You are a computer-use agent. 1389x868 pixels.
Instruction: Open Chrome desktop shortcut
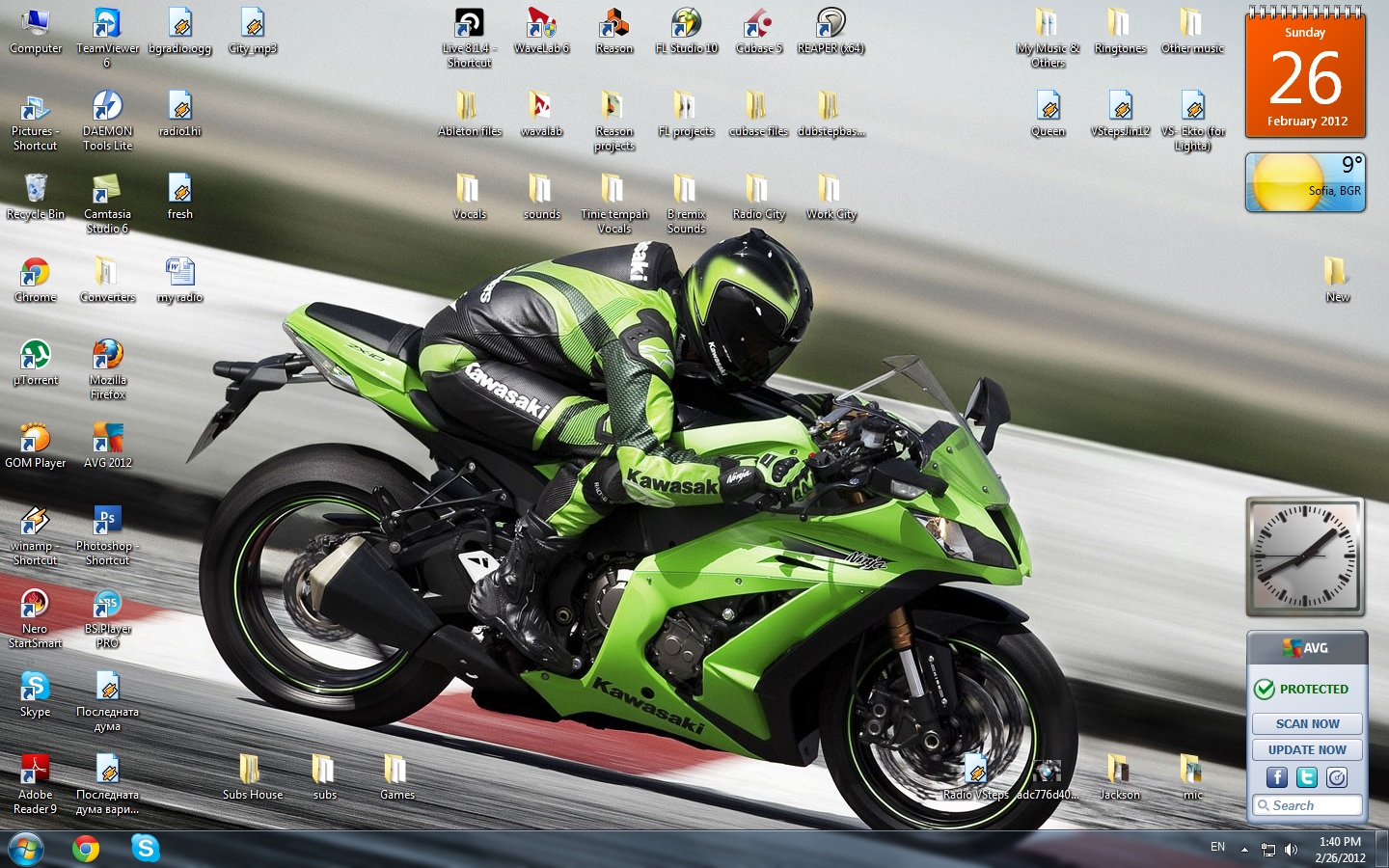(36, 280)
